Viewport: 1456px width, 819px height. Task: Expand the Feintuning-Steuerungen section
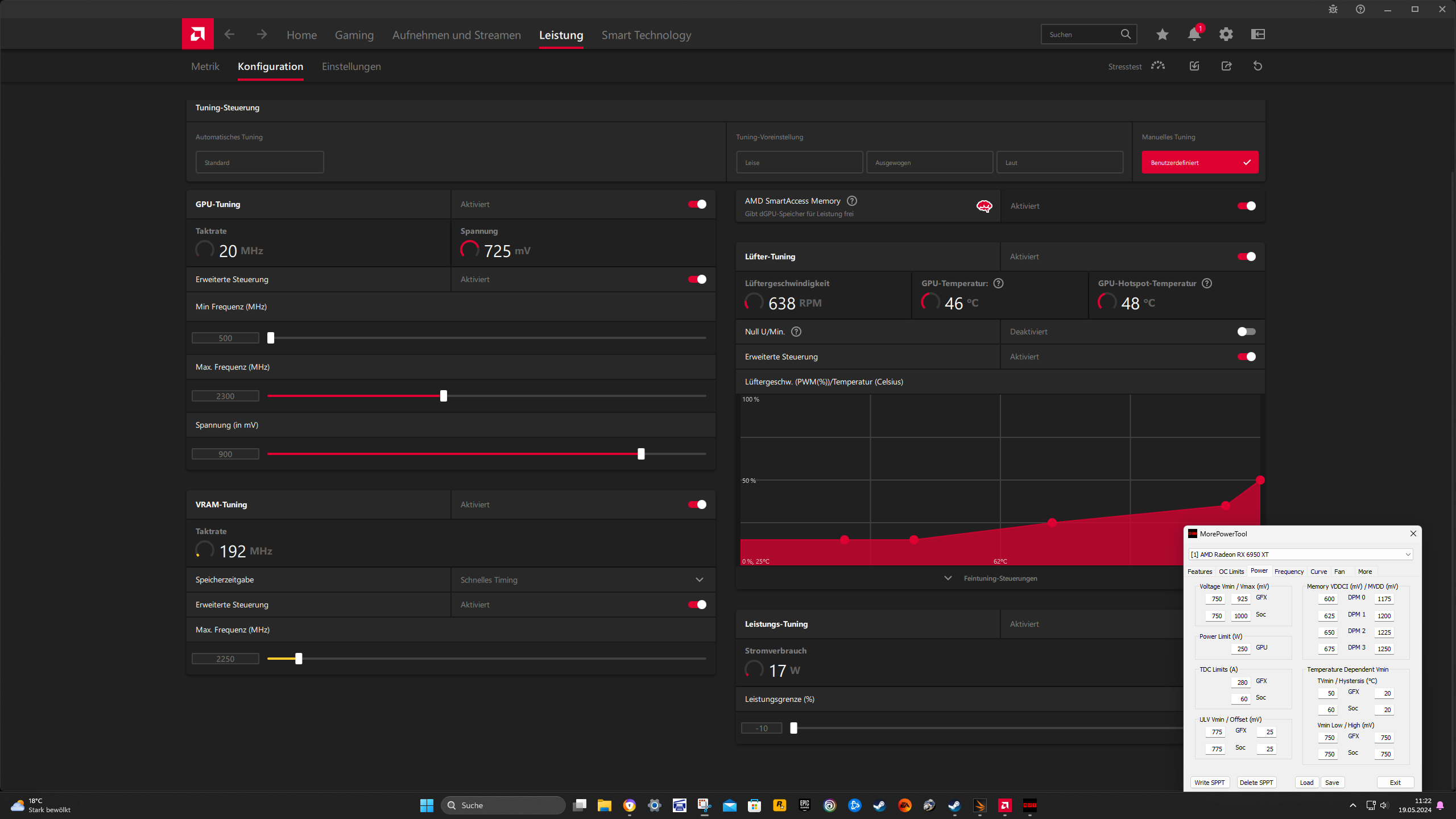point(1000,578)
